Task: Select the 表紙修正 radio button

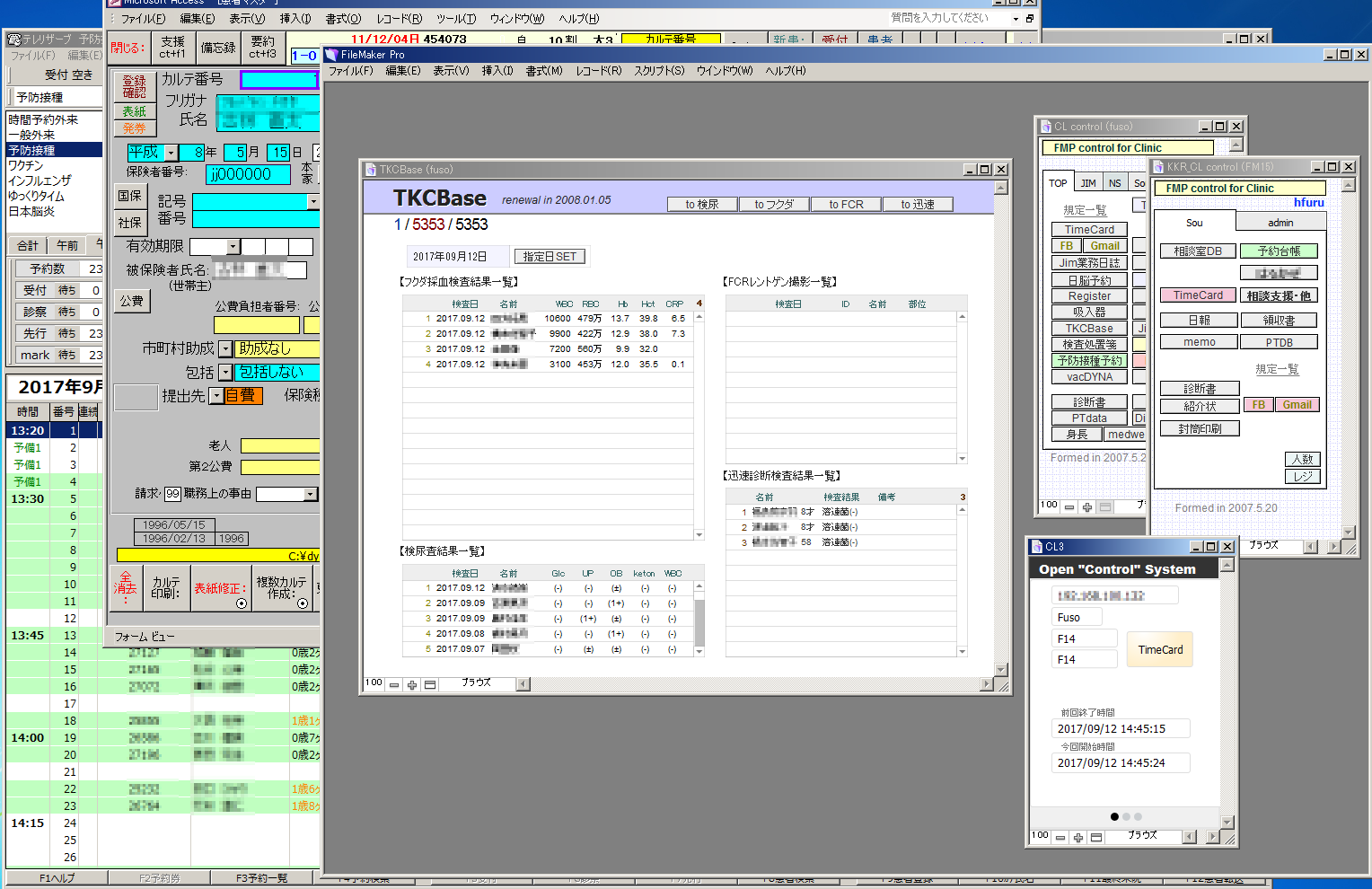Action: point(242,603)
